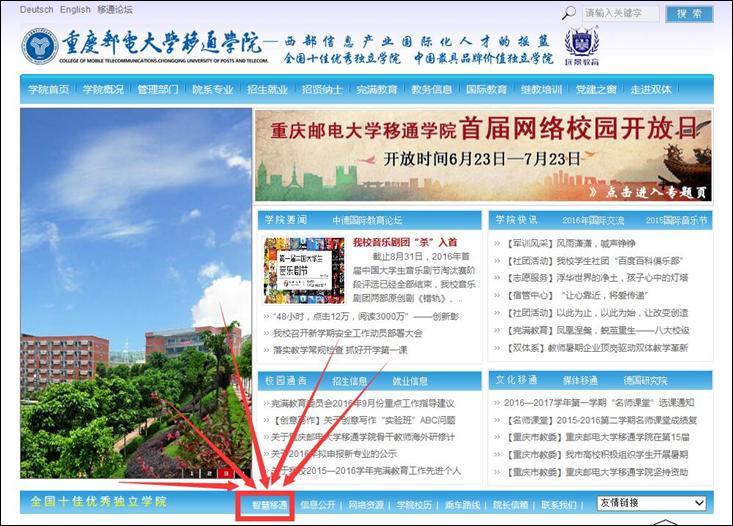733x526 pixels.
Task: Click the Deutsch language link
Action: pyautogui.click(x=36, y=9)
